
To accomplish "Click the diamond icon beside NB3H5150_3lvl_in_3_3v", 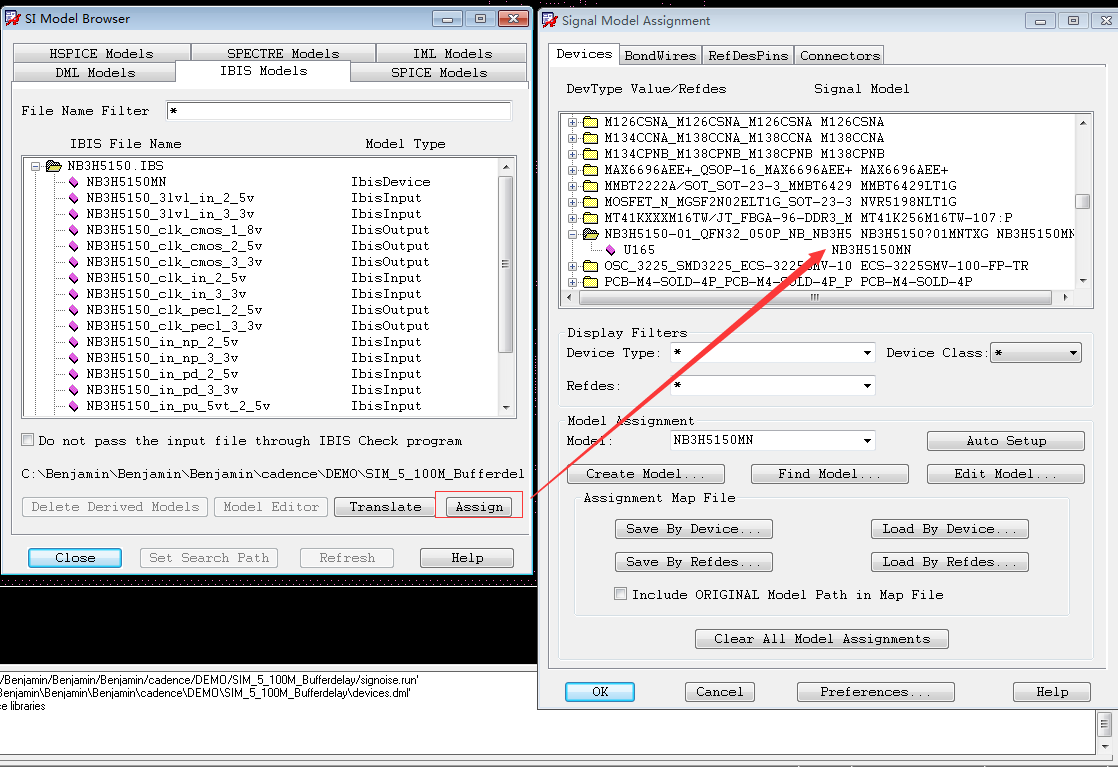I will (73, 215).
